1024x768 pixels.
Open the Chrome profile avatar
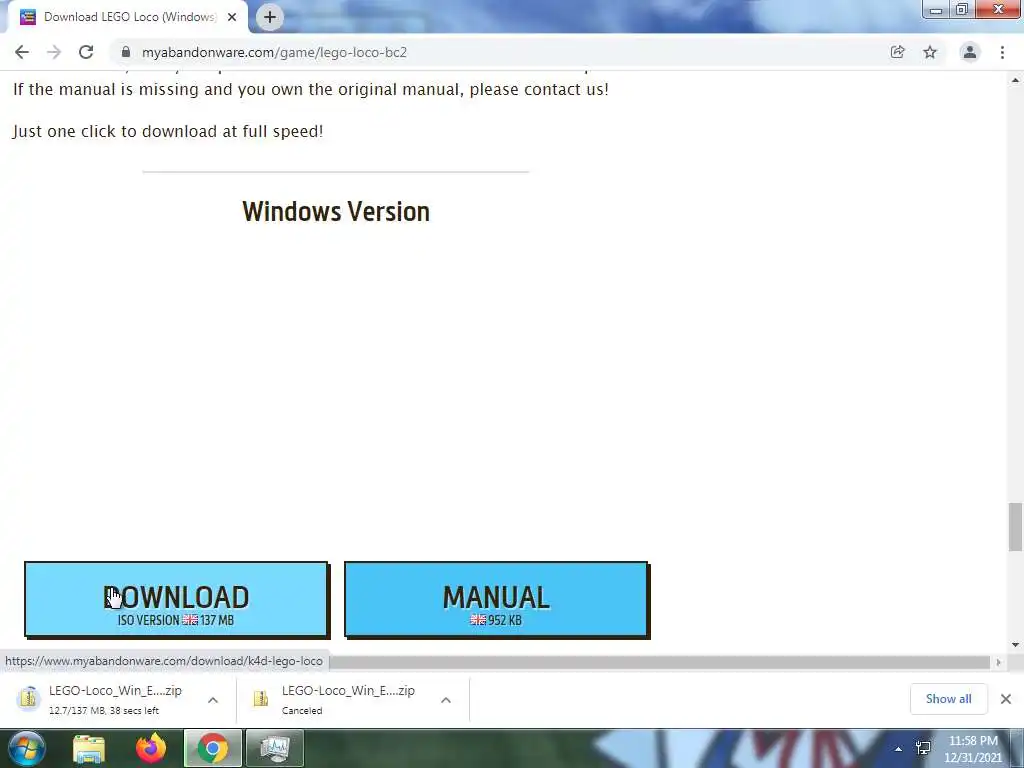970,52
